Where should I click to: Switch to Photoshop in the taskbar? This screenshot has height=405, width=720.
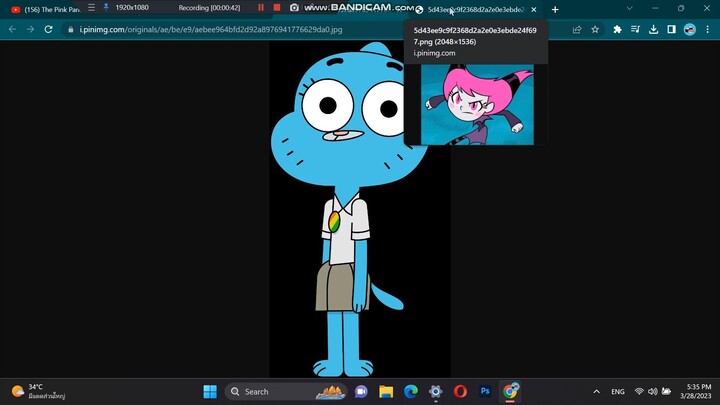pyautogui.click(x=485, y=391)
